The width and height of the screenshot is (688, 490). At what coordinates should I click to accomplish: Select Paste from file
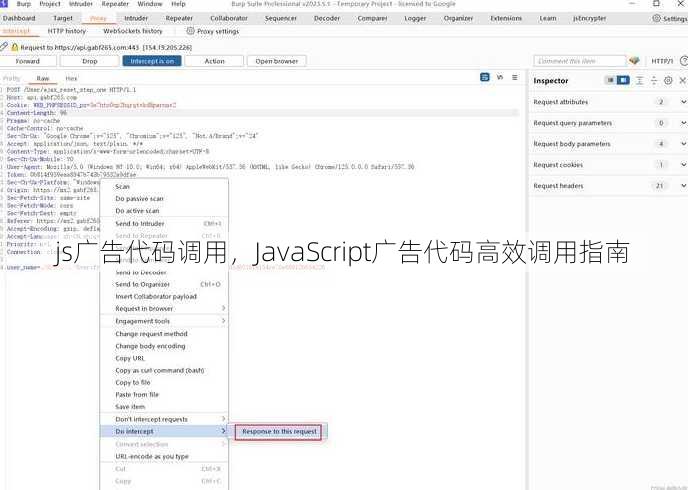[164, 395]
